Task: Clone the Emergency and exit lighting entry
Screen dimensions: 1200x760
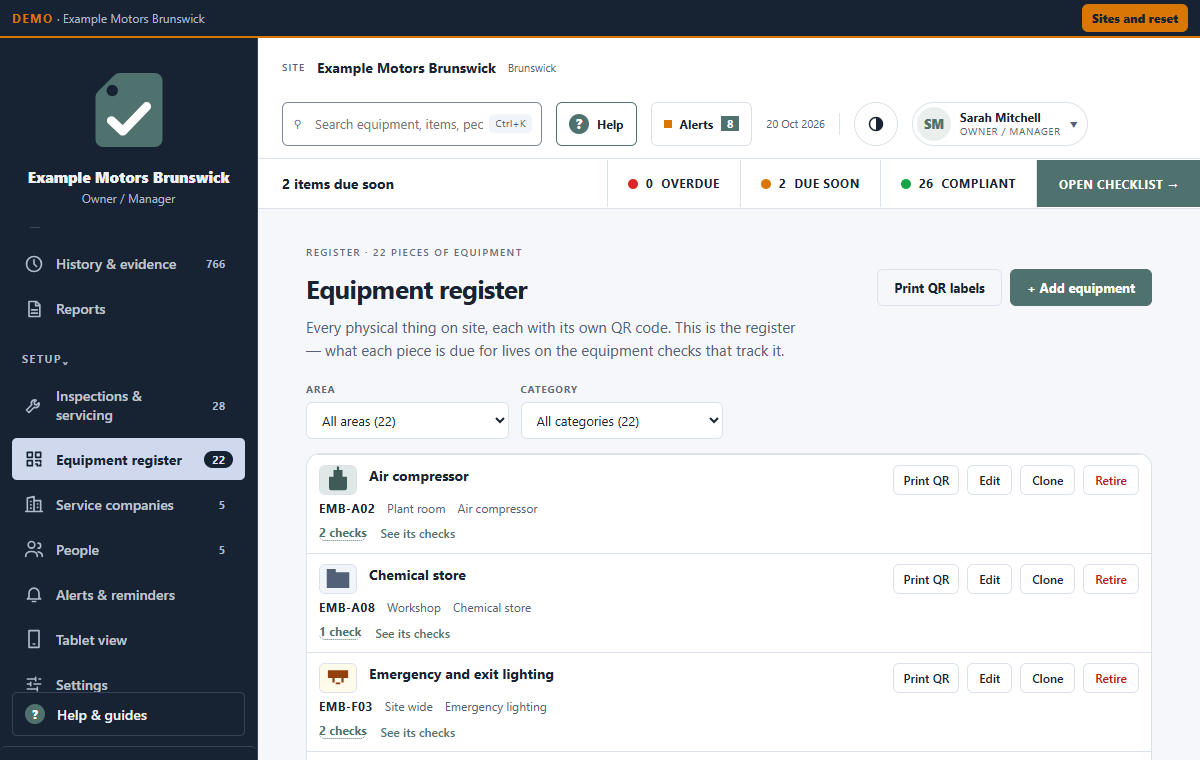Action: pos(1048,678)
